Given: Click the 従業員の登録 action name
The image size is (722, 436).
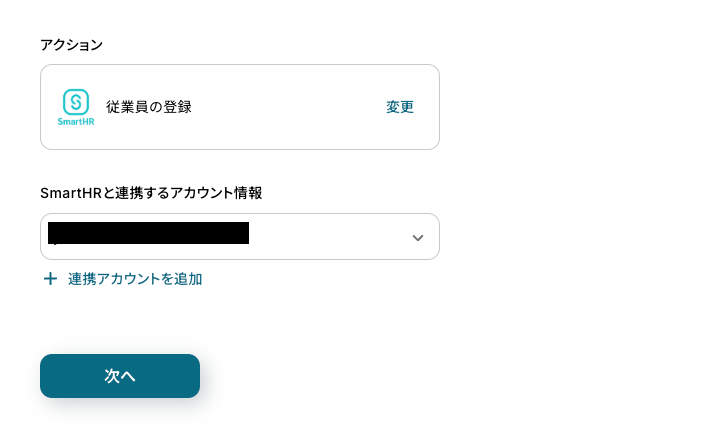Looking at the screenshot, I should (x=149, y=107).
